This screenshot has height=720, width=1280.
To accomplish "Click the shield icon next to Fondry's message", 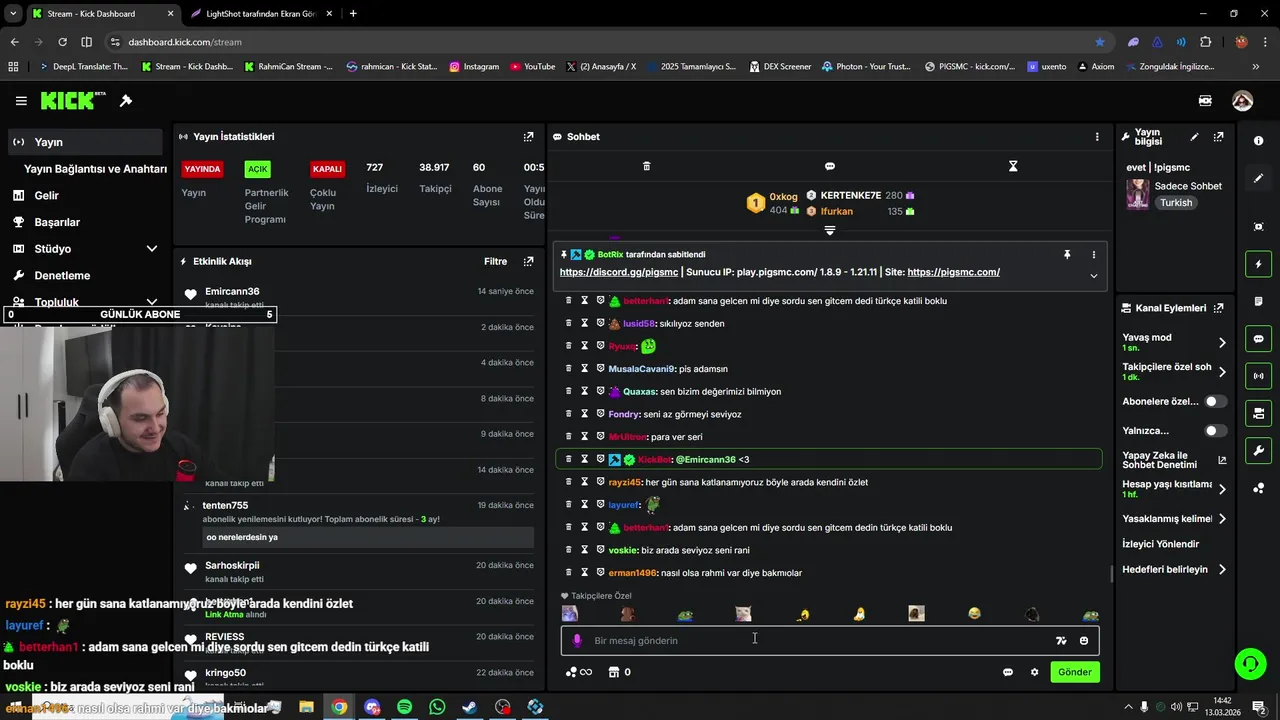I will coord(601,414).
